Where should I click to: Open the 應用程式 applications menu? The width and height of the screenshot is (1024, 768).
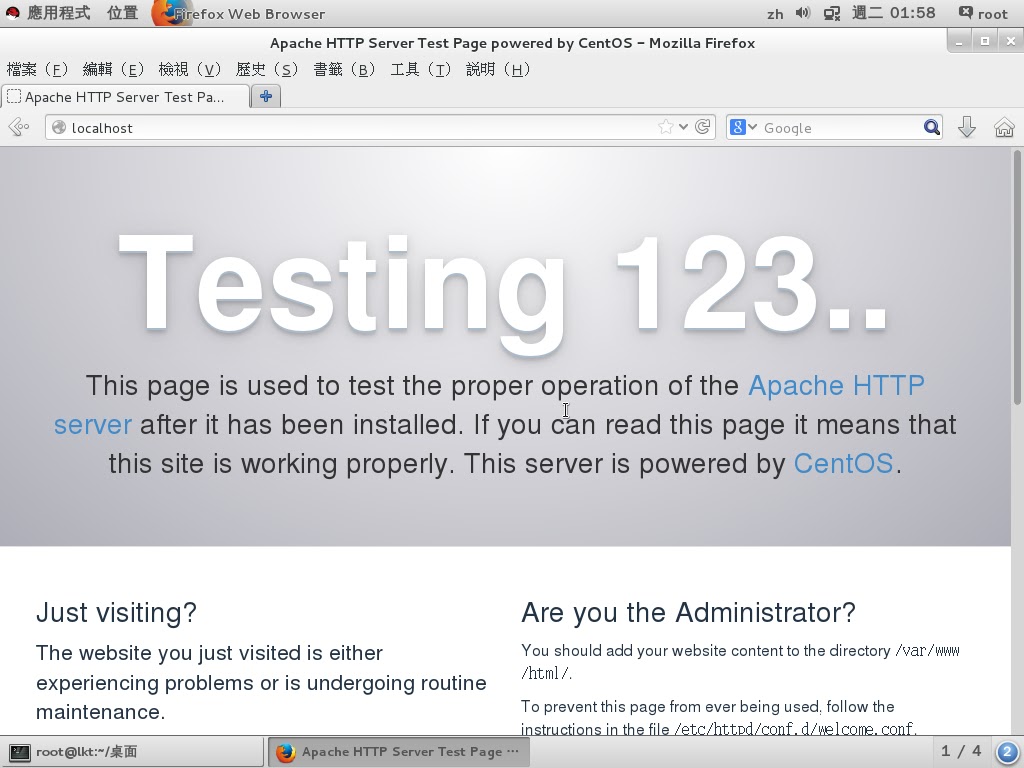click(x=58, y=13)
